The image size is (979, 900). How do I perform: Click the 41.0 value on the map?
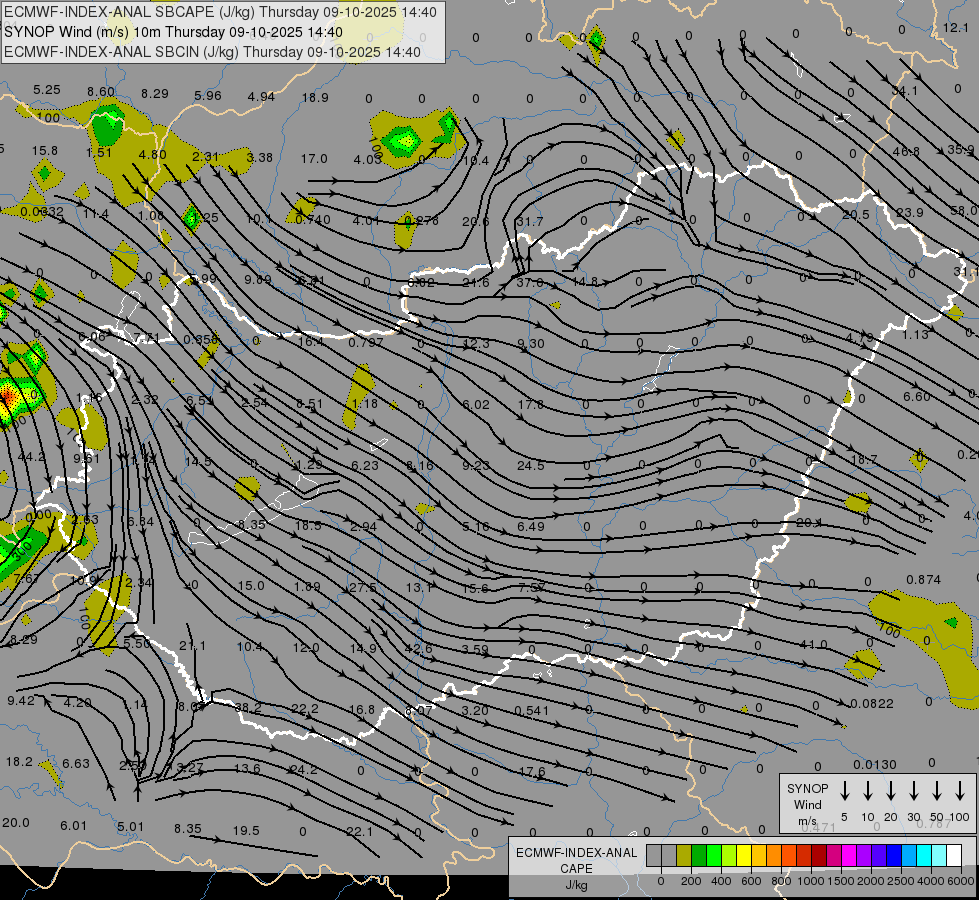pyautogui.click(x=814, y=645)
